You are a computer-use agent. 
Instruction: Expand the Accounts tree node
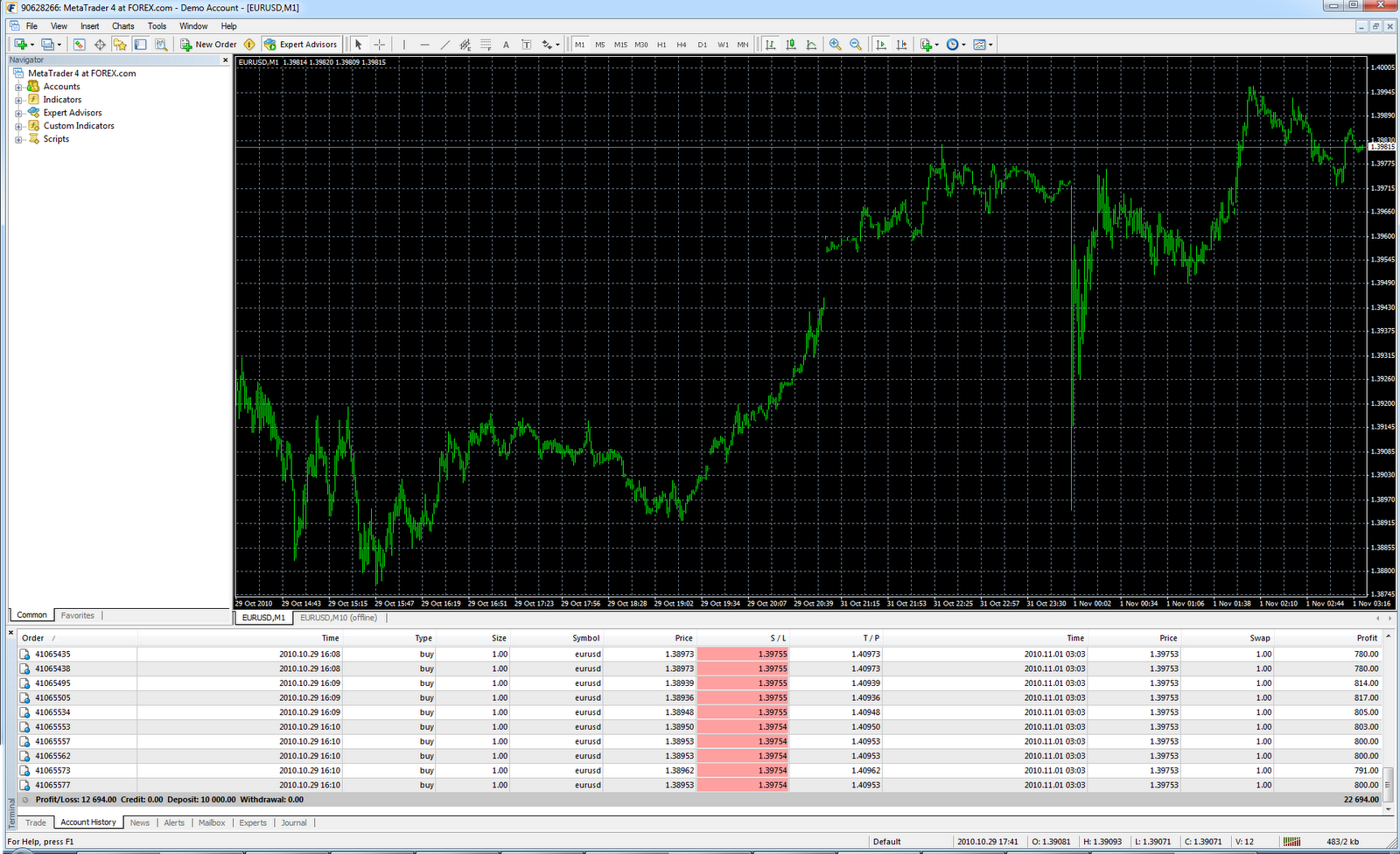coord(18,87)
